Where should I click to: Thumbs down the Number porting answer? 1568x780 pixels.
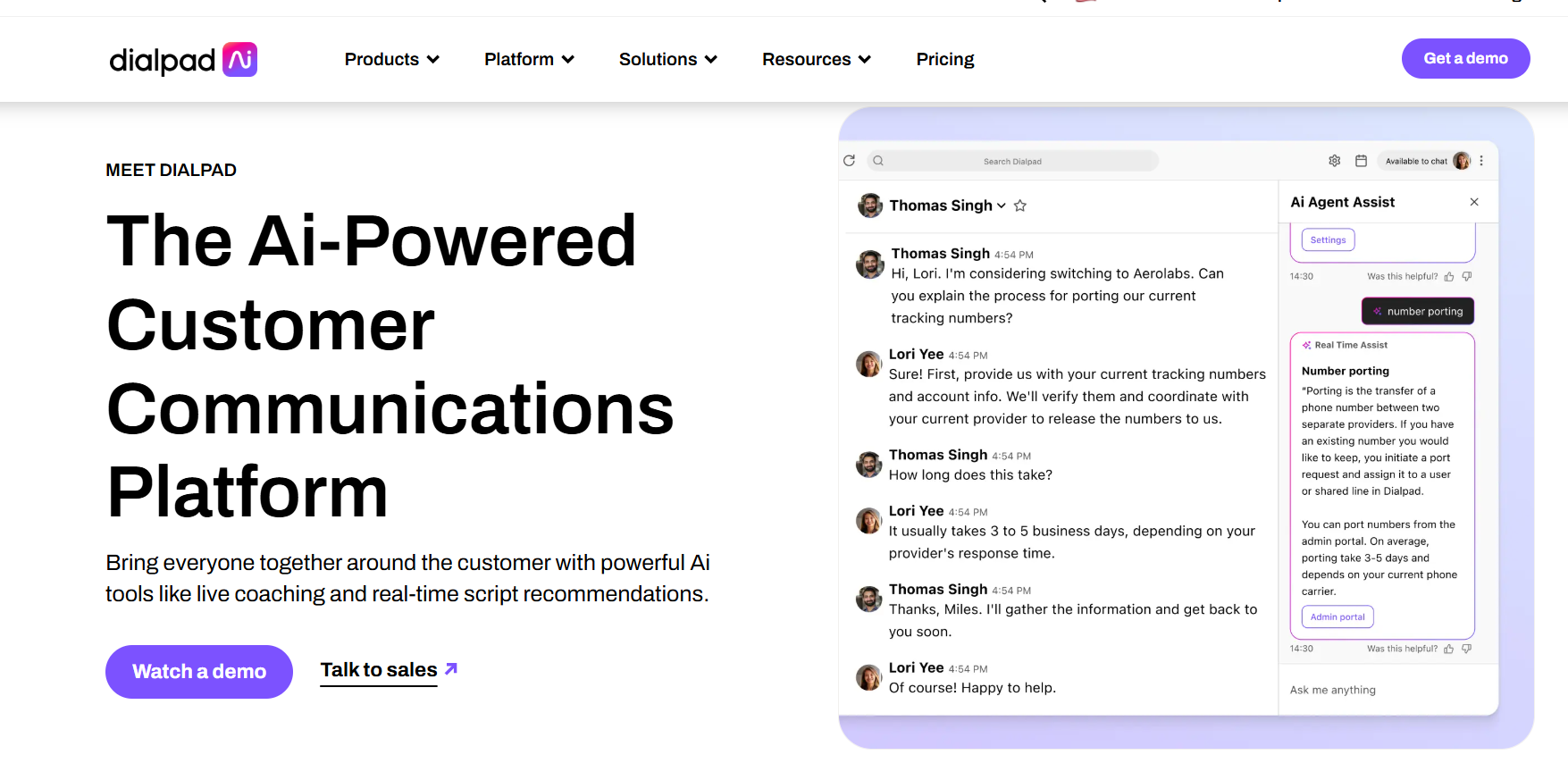point(1467,649)
